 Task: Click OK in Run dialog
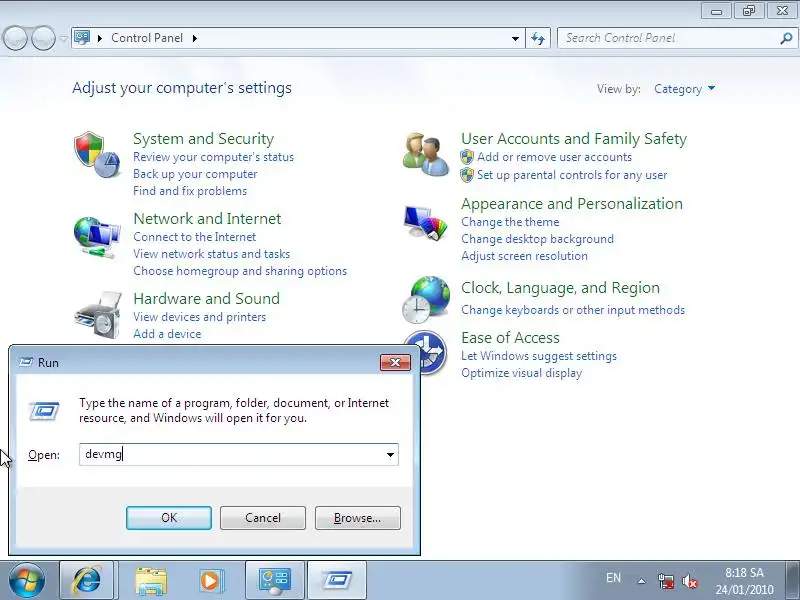169,518
